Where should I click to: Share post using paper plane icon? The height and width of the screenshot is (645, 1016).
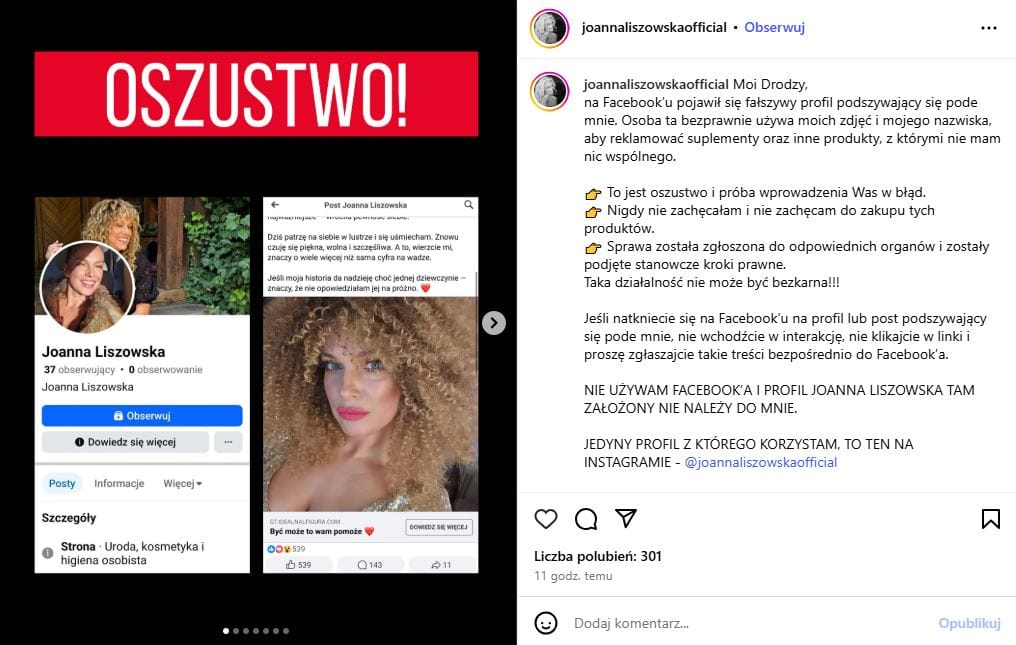pos(626,518)
